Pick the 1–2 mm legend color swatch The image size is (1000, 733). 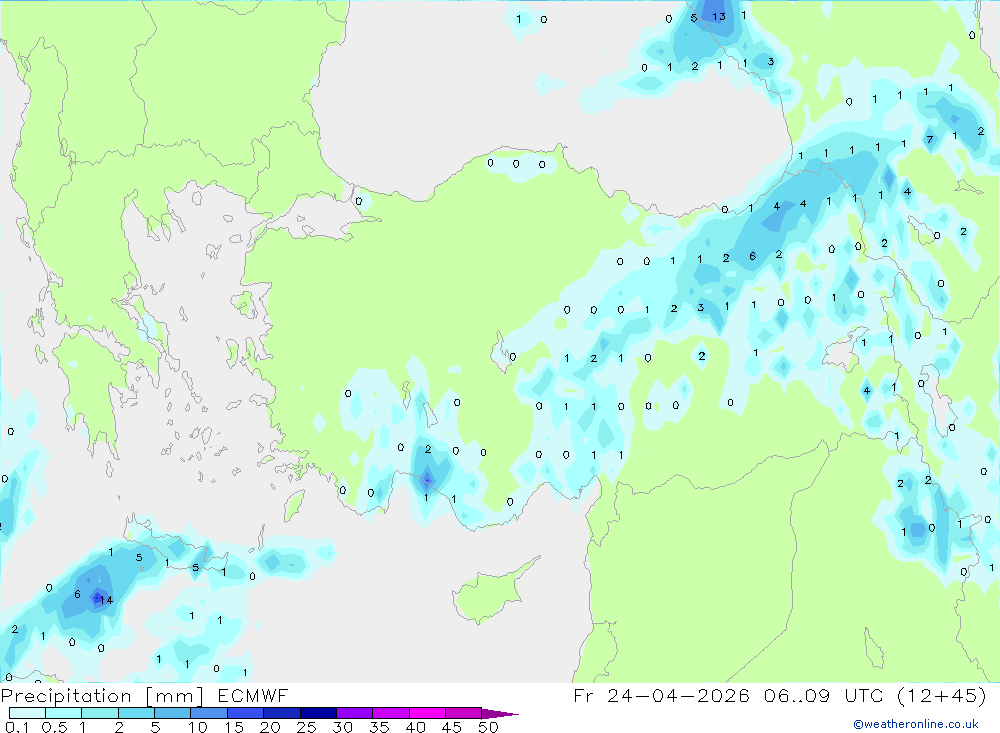point(99,713)
